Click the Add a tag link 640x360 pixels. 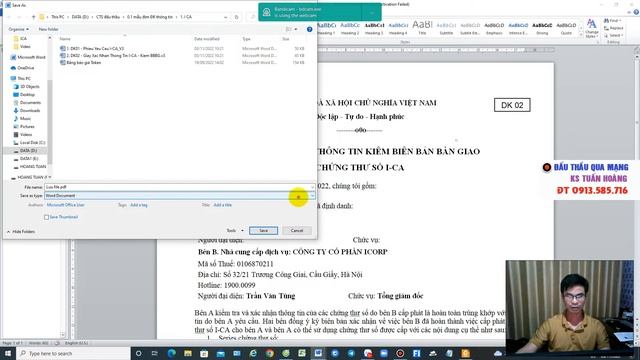click(x=139, y=205)
